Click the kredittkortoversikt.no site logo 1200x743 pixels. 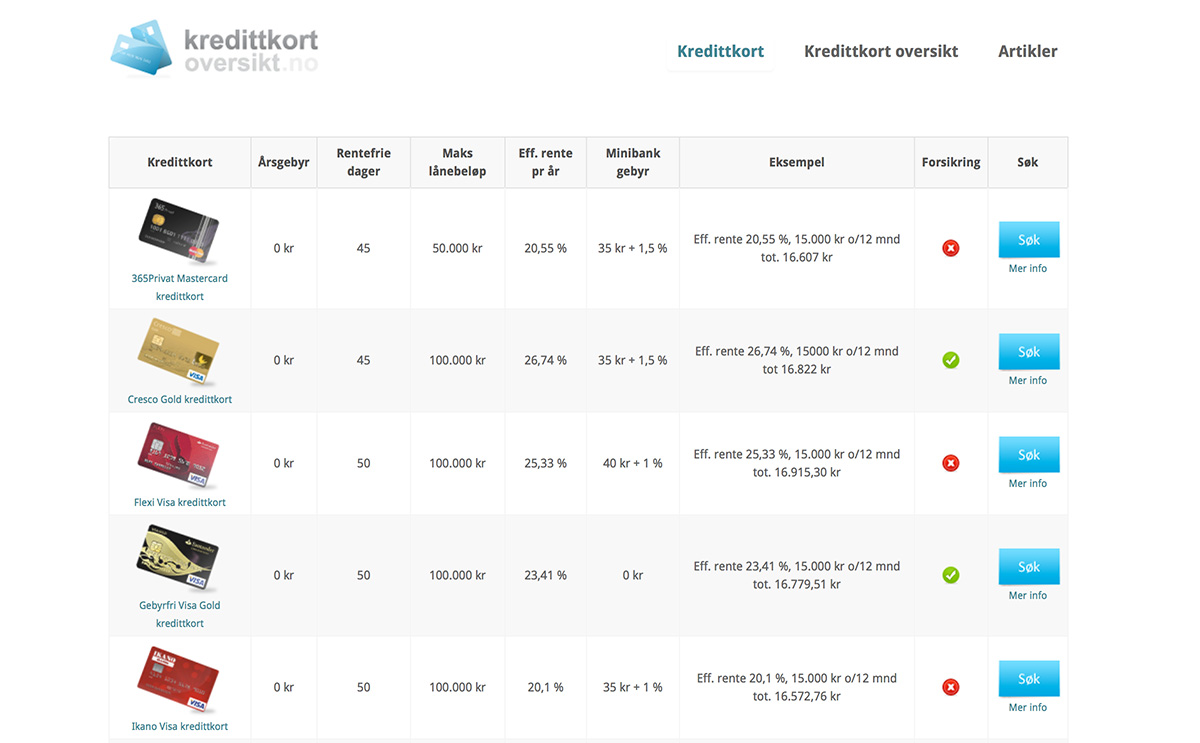pyautogui.click(x=214, y=49)
